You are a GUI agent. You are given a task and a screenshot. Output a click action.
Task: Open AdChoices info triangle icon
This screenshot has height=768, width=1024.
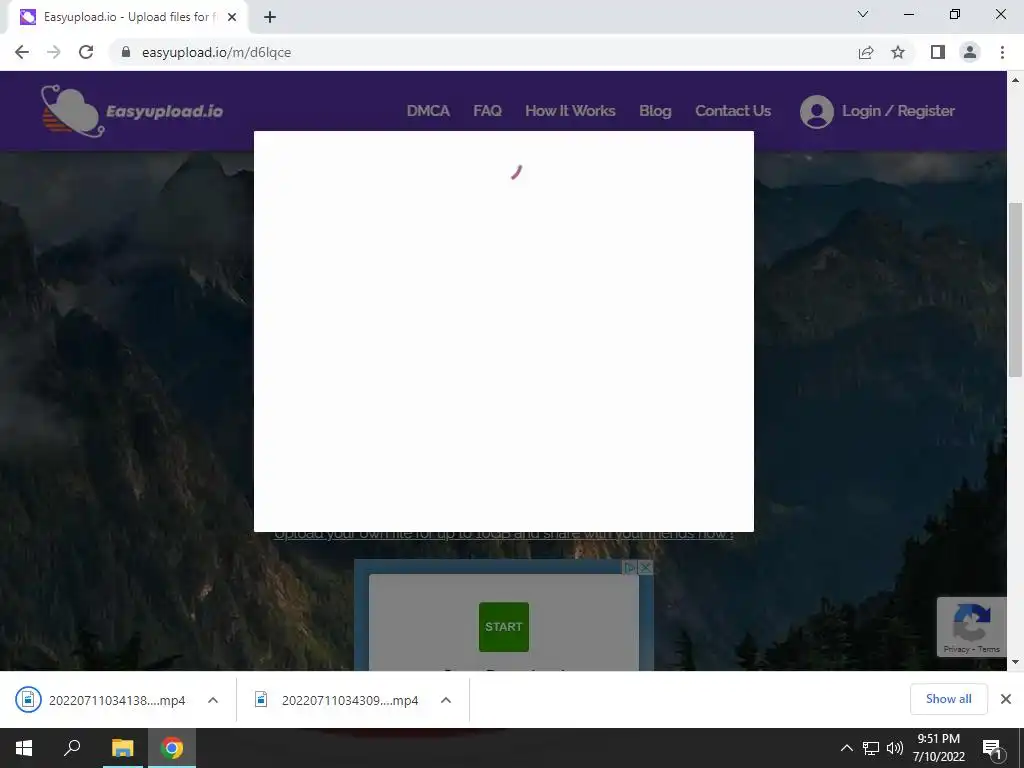pos(630,568)
